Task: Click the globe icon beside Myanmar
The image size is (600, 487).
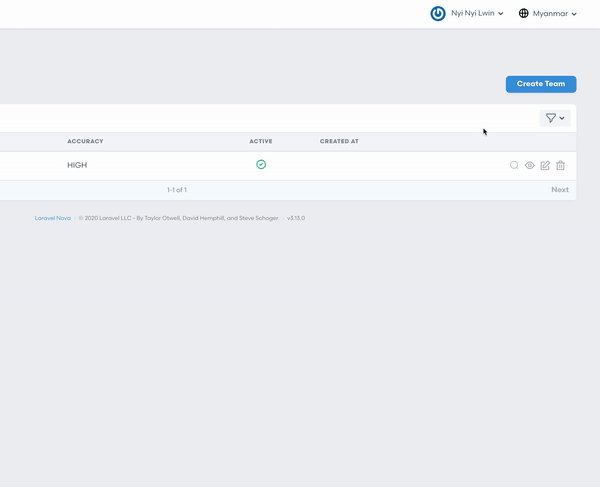Action: [524, 14]
